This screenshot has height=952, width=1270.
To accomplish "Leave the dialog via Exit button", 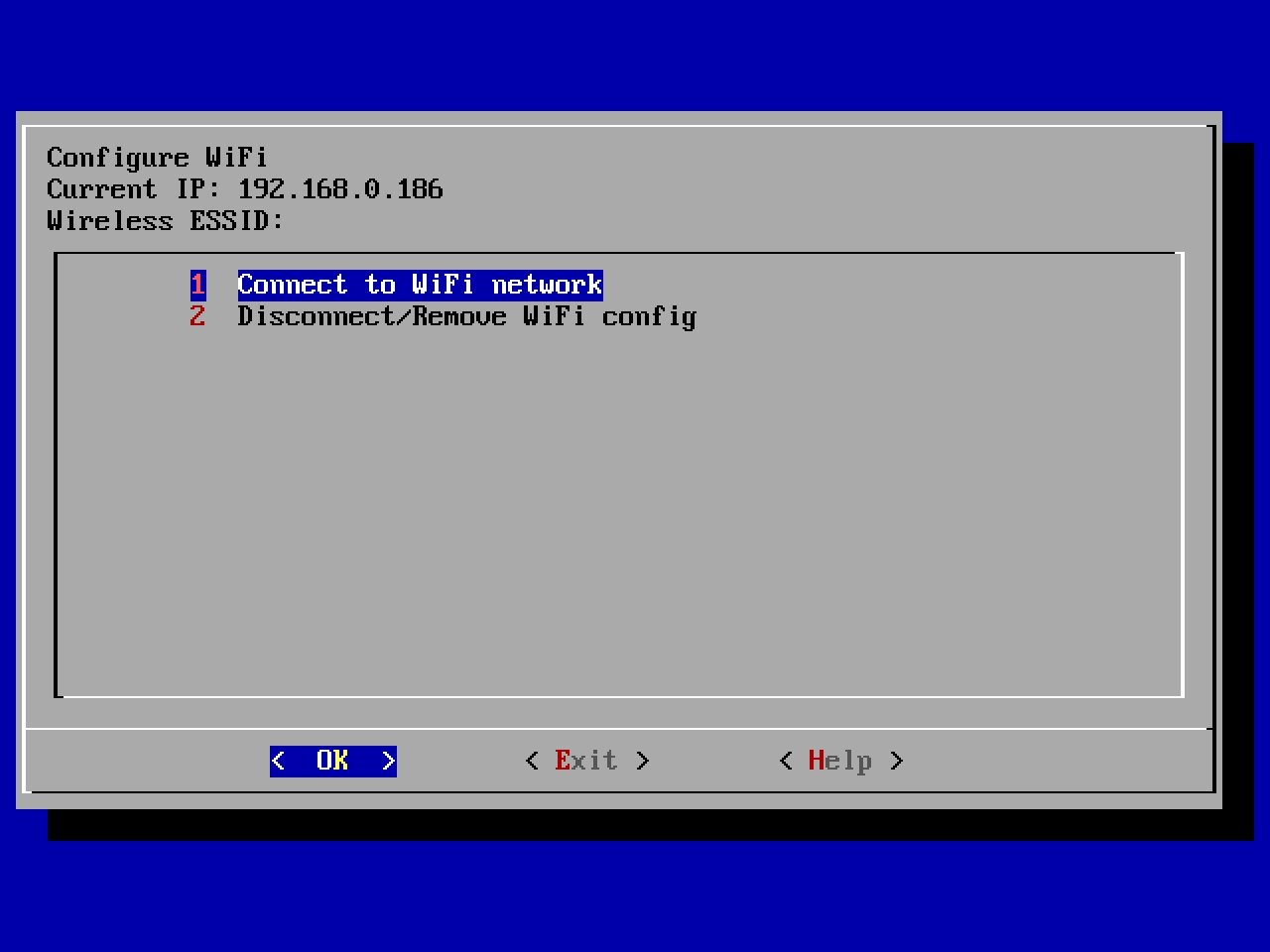I will [x=587, y=761].
